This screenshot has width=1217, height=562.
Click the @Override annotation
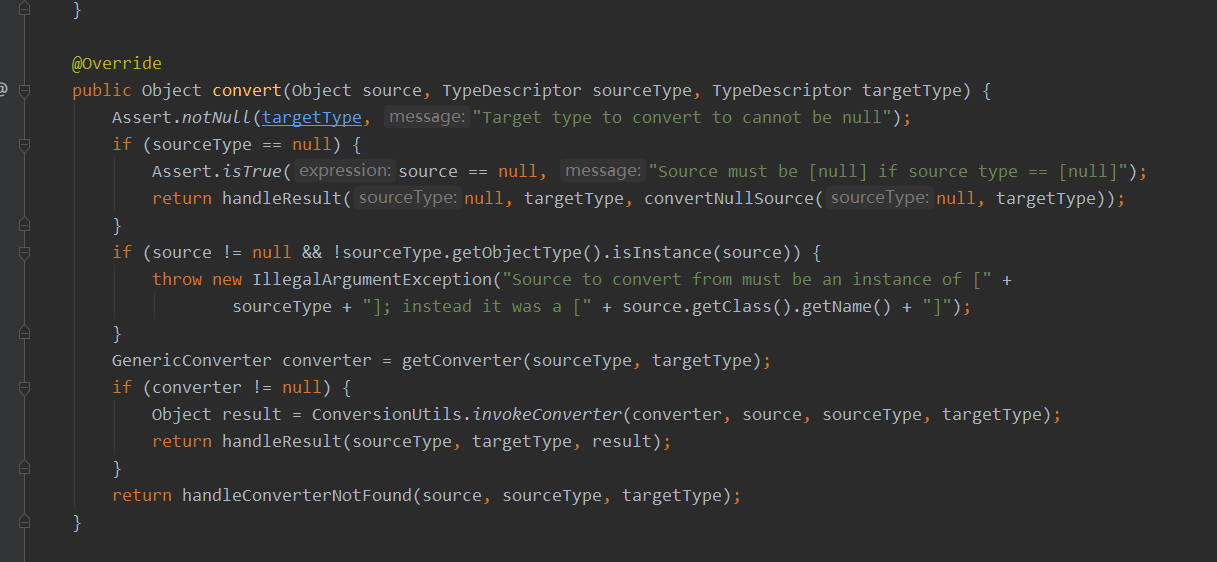(117, 63)
